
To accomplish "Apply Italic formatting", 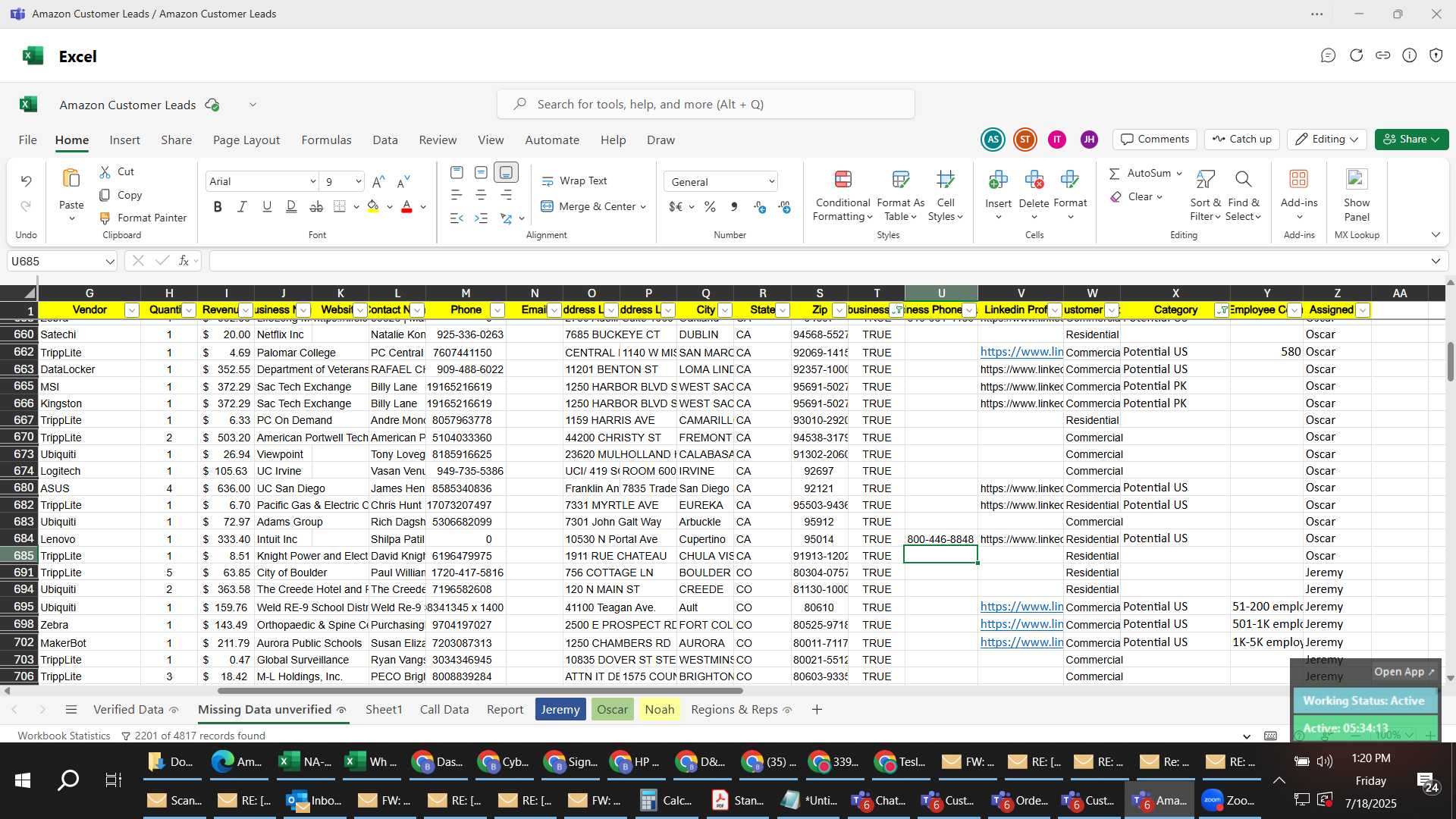I will point(242,206).
